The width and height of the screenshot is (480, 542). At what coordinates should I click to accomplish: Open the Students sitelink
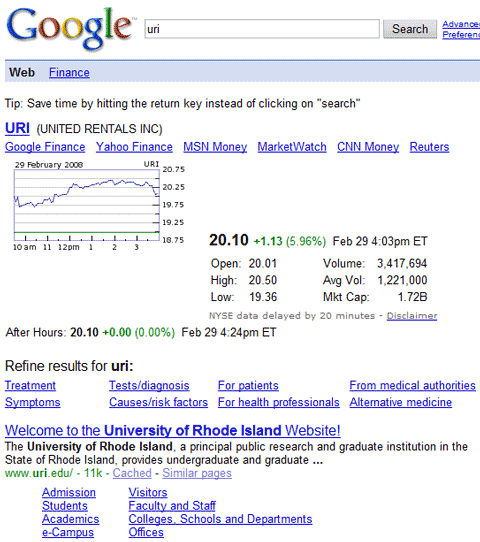coord(65,506)
